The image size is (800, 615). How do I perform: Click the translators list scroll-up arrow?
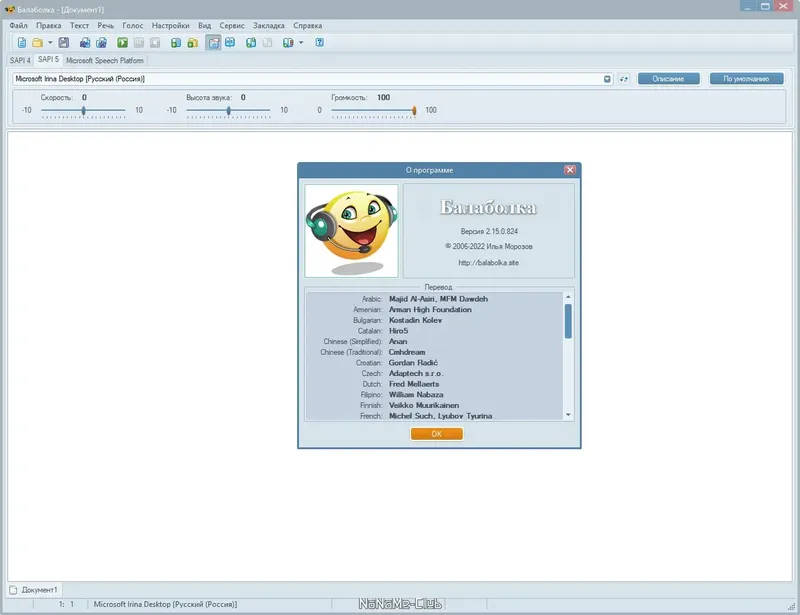[x=568, y=297]
